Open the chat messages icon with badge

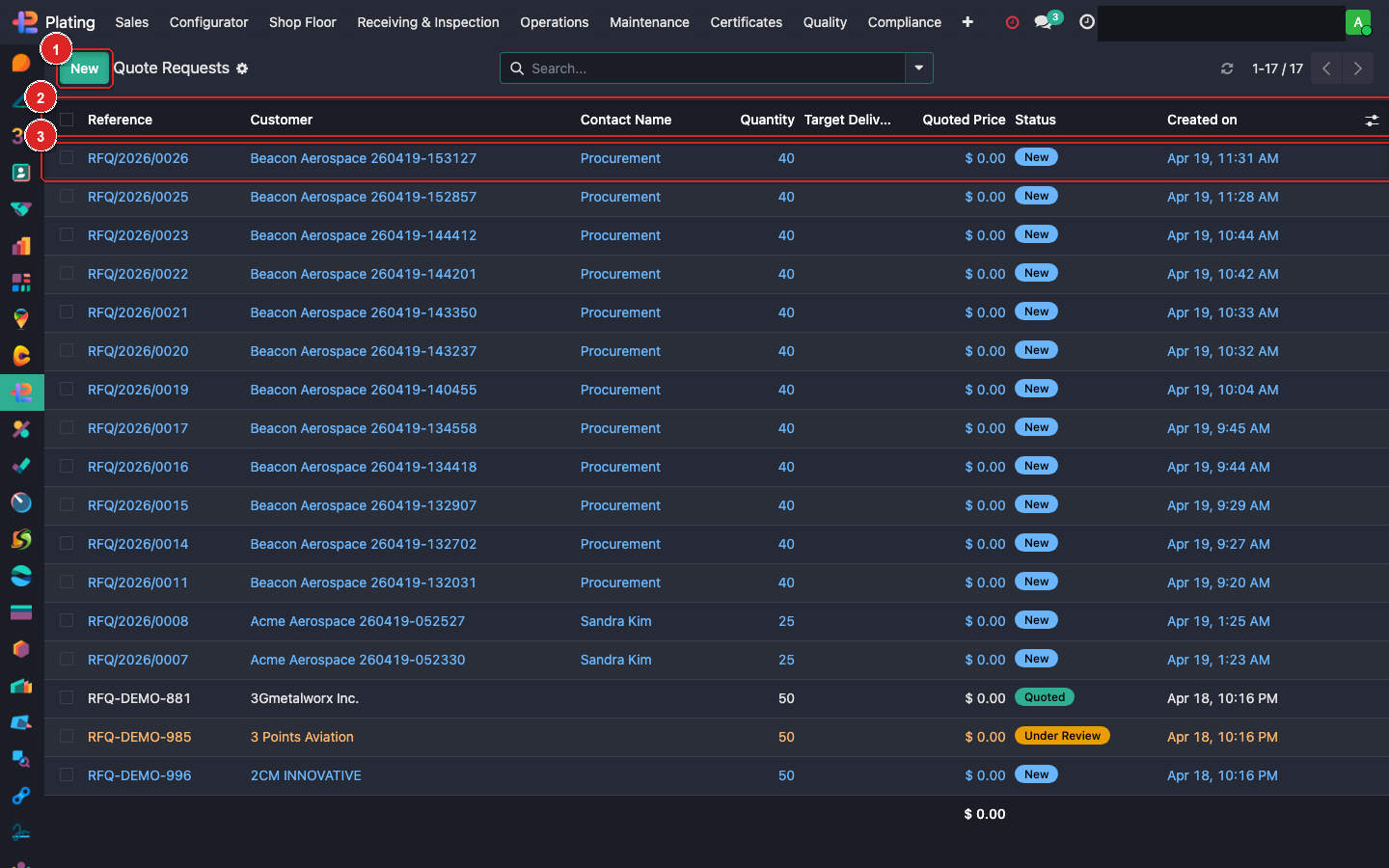(x=1043, y=22)
